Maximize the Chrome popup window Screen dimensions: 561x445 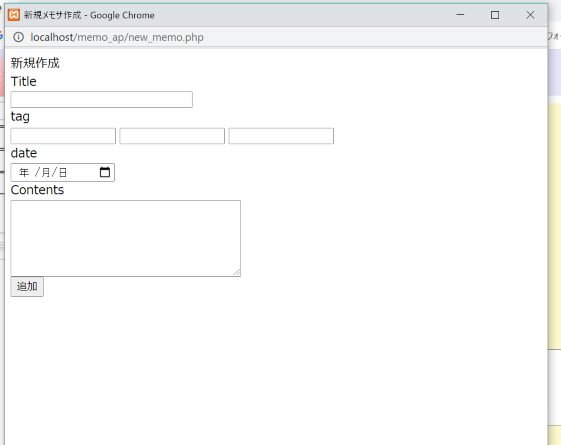pos(495,15)
